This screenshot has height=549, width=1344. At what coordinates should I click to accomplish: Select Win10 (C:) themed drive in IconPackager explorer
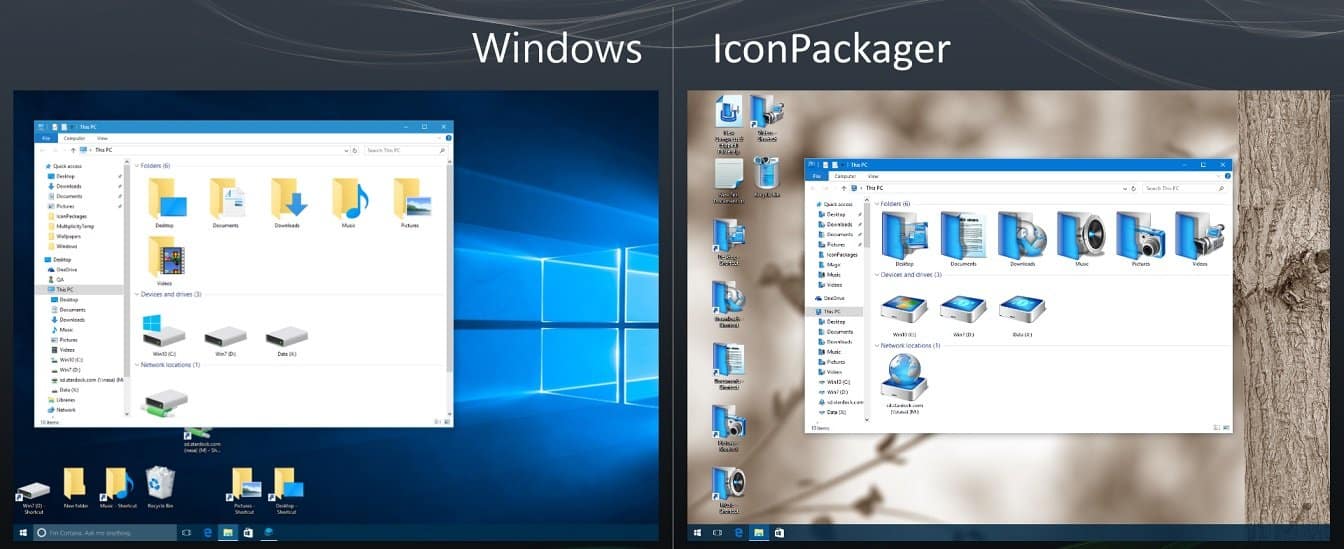point(903,311)
